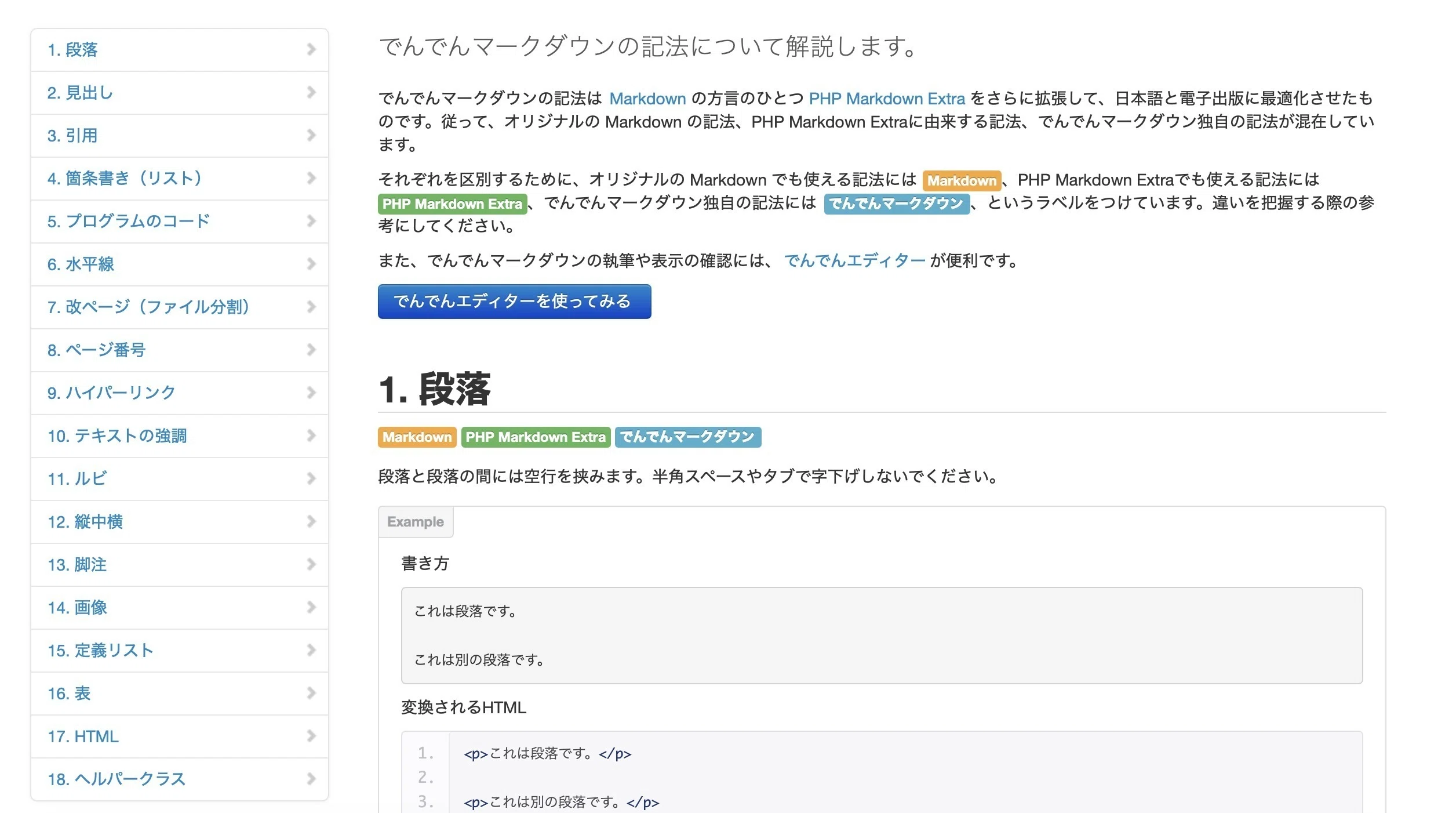Click the 書き方 subheading
1456x813 pixels.
point(425,563)
